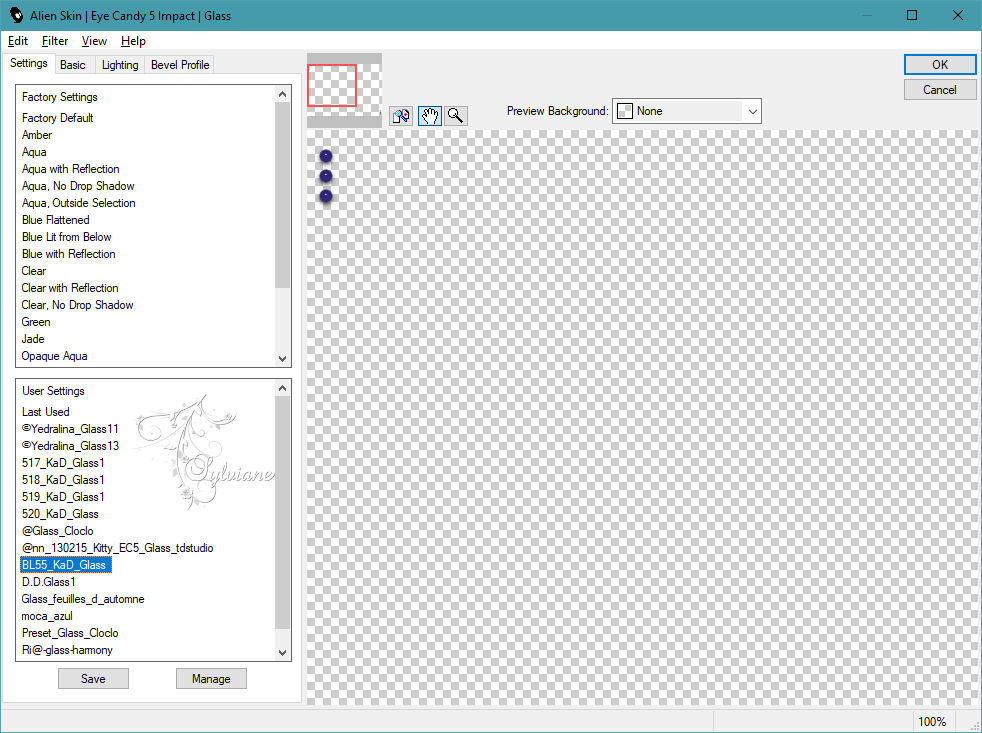Select the @nn_130215_Kitty_EC5_Glass_tdstudio preset

(x=118, y=548)
